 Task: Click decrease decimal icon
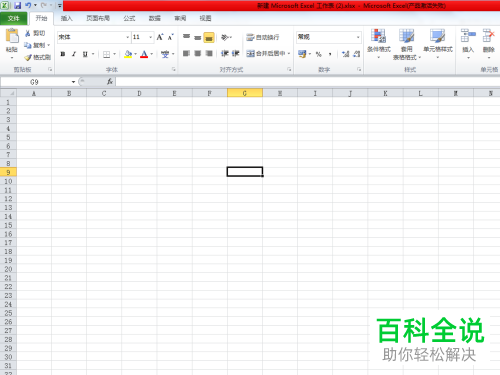357,54
